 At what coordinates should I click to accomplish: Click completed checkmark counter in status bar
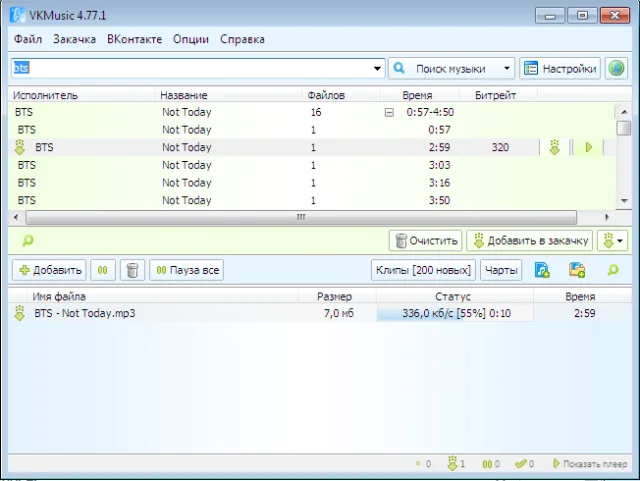point(521,463)
